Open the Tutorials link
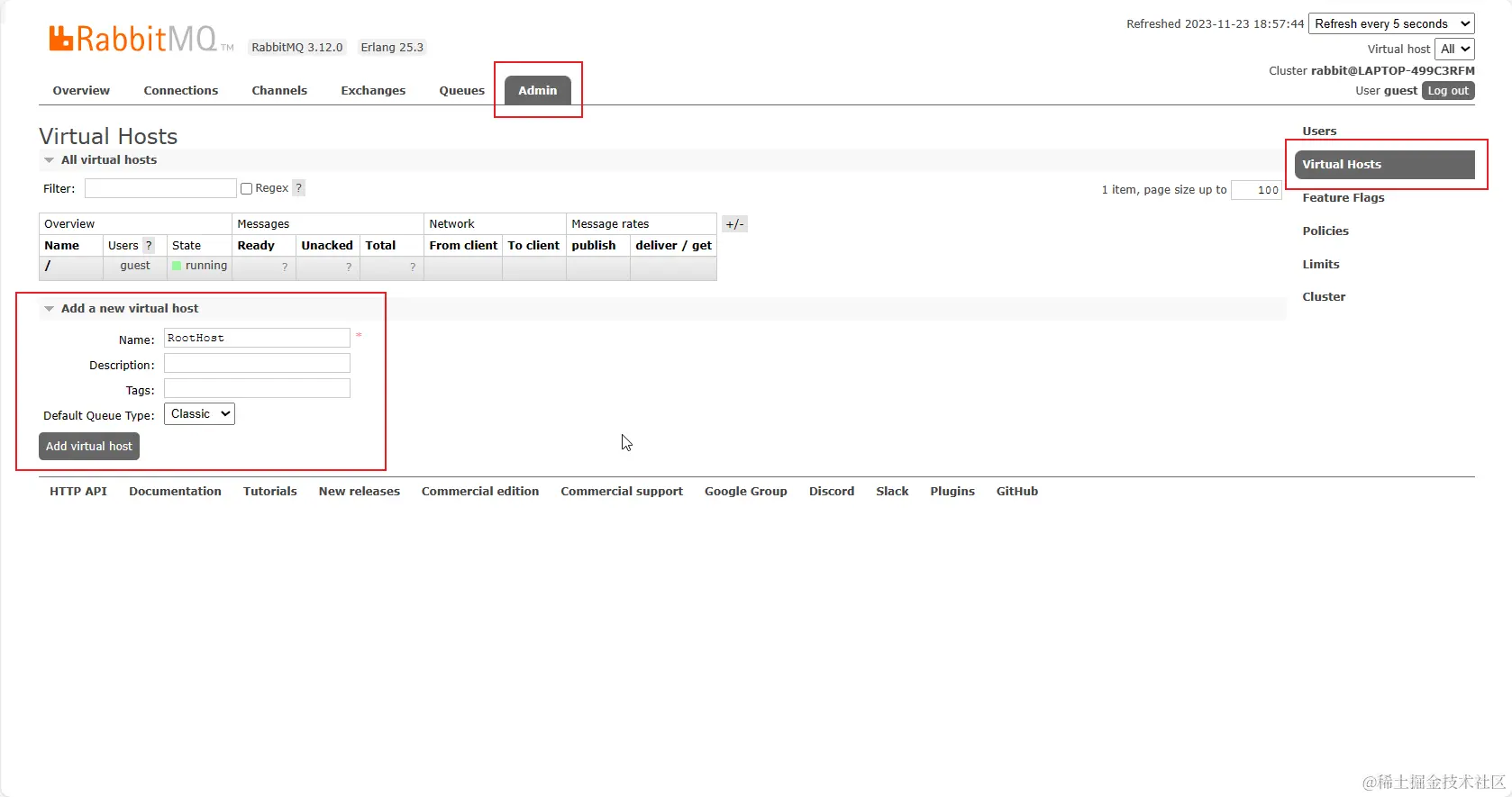1512x797 pixels. point(270,491)
